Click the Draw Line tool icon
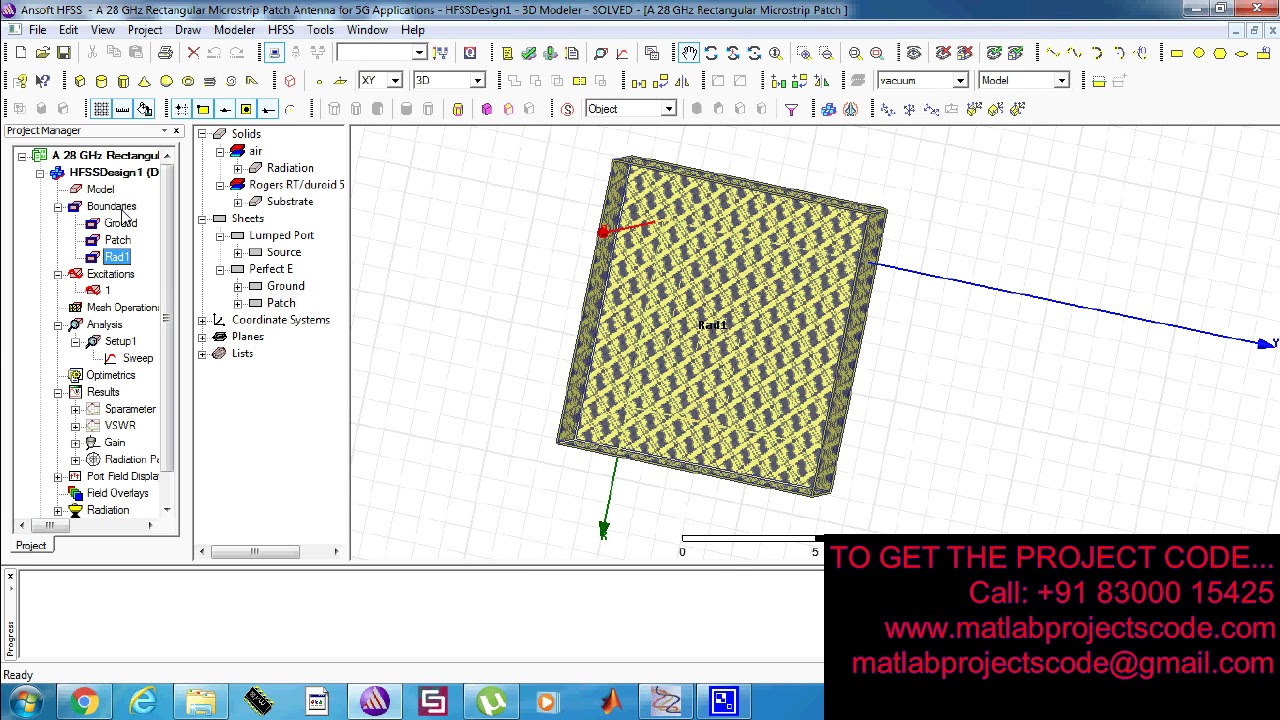The width and height of the screenshot is (1280, 720). point(1053,53)
